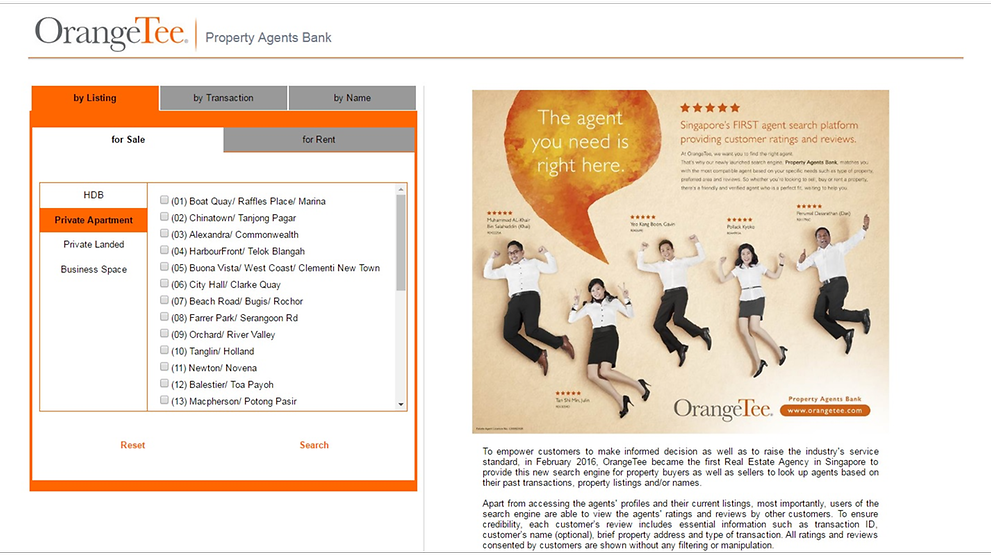Click the district list scroll-up arrow
This screenshot has height=557, width=991.
point(401,190)
